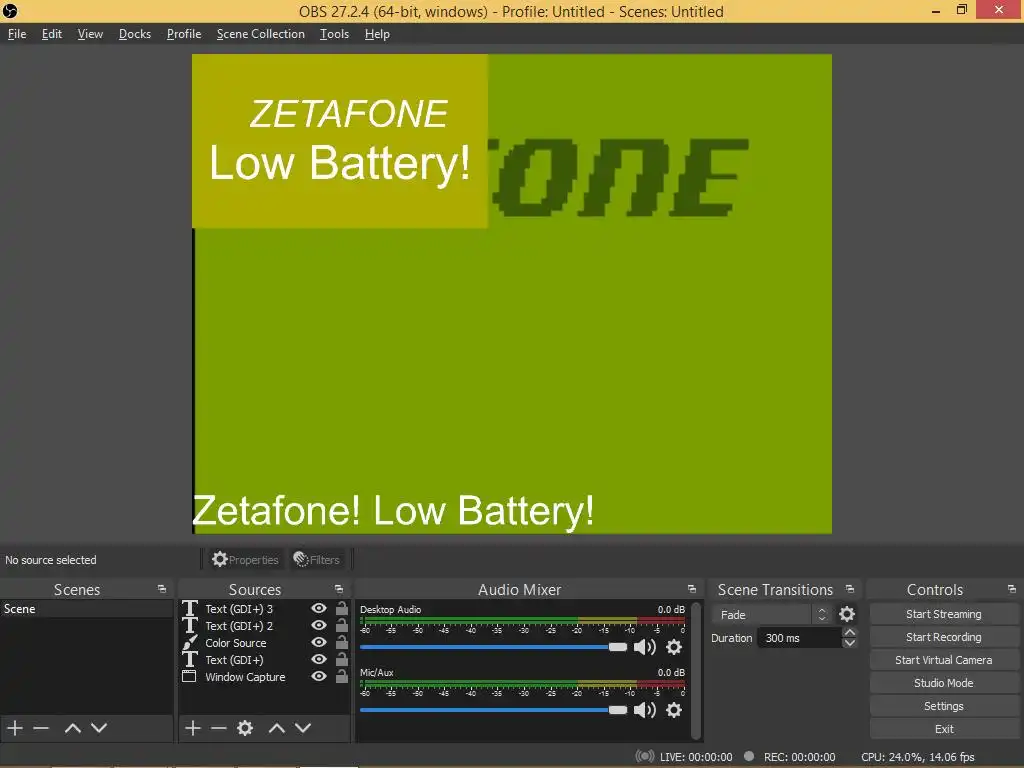Pop out the Sources dock

pyautogui.click(x=339, y=589)
